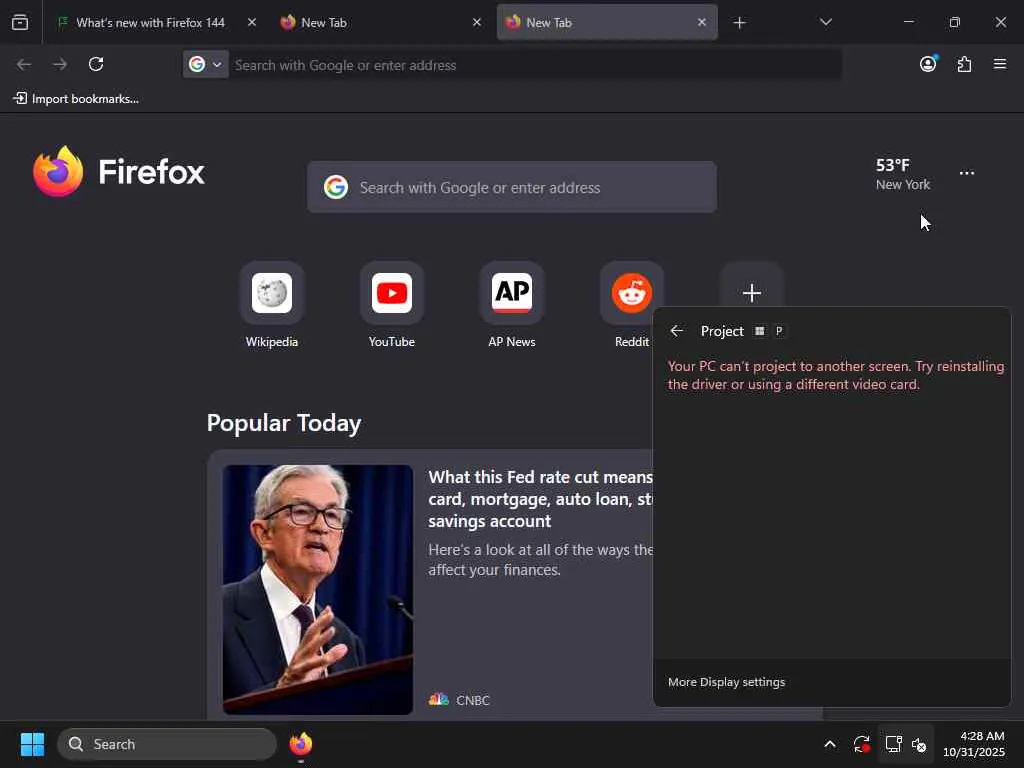Open the Google search engine selector dropdown
Screen dimensions: 1024x768
pyautogui.click(x=206, y=64)
